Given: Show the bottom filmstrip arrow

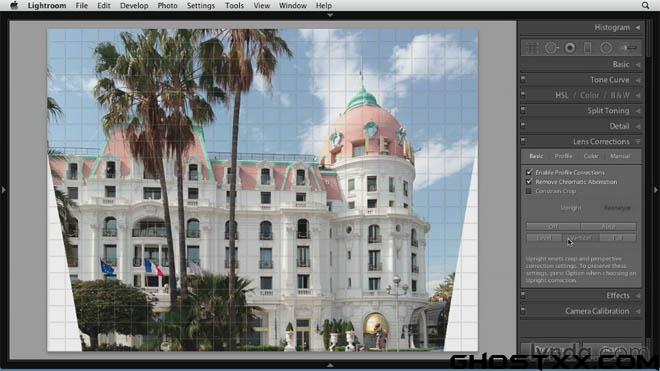Looking at the screenshot, I should (330, 365).
